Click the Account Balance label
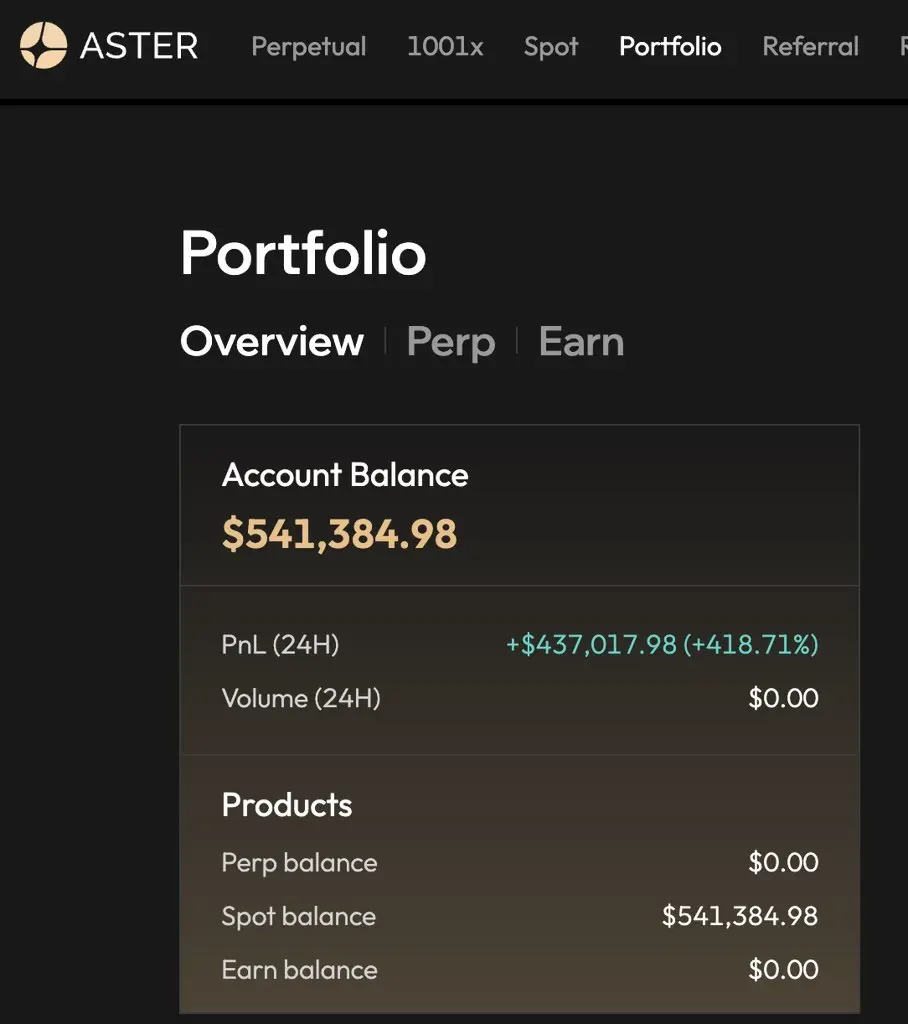Image resolution: width=908 pixels, height=1024 pixels. coord(345,475)
